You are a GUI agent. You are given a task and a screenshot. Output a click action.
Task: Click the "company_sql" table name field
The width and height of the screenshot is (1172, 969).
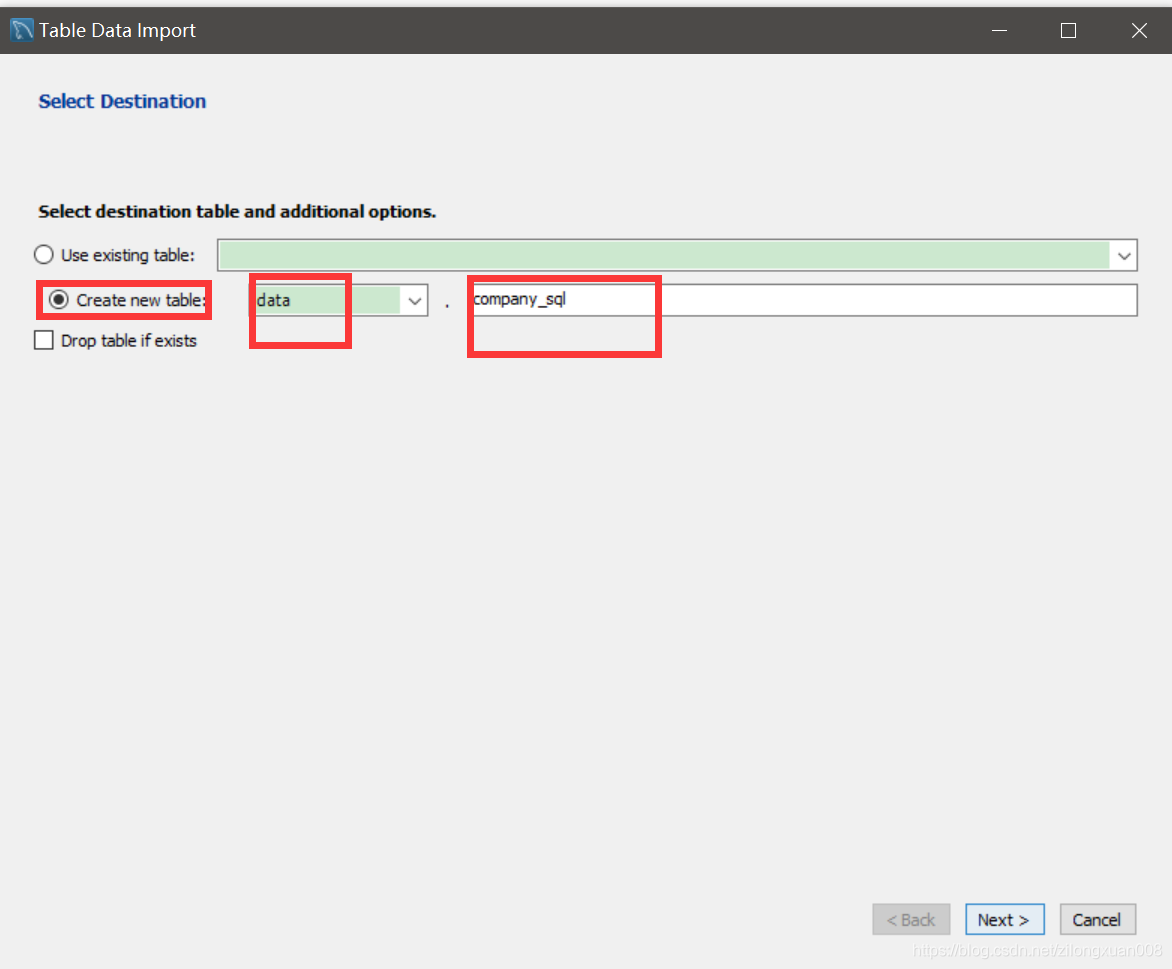[600, 298]
